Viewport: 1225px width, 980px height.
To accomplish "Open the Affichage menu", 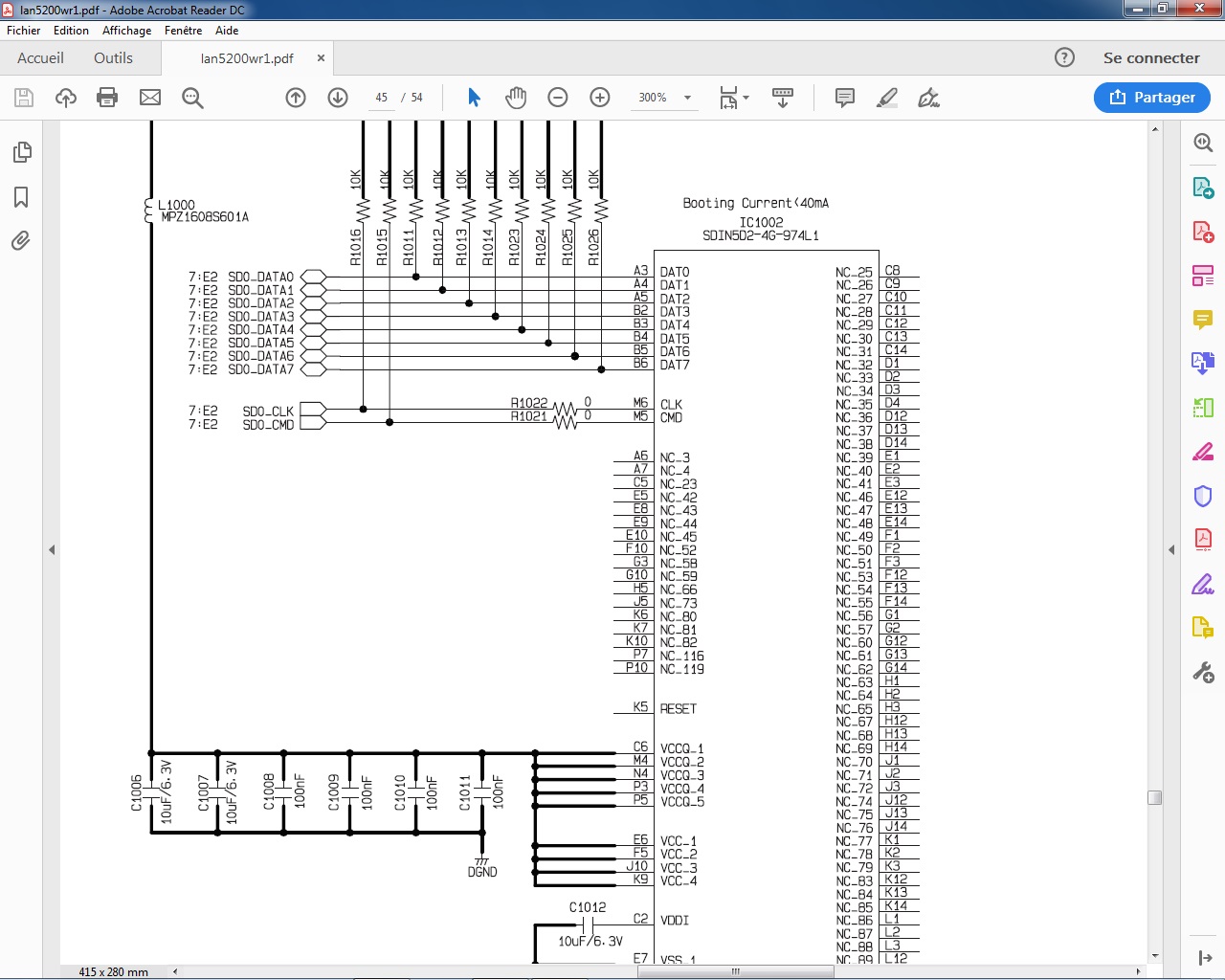I will point(126,31).
